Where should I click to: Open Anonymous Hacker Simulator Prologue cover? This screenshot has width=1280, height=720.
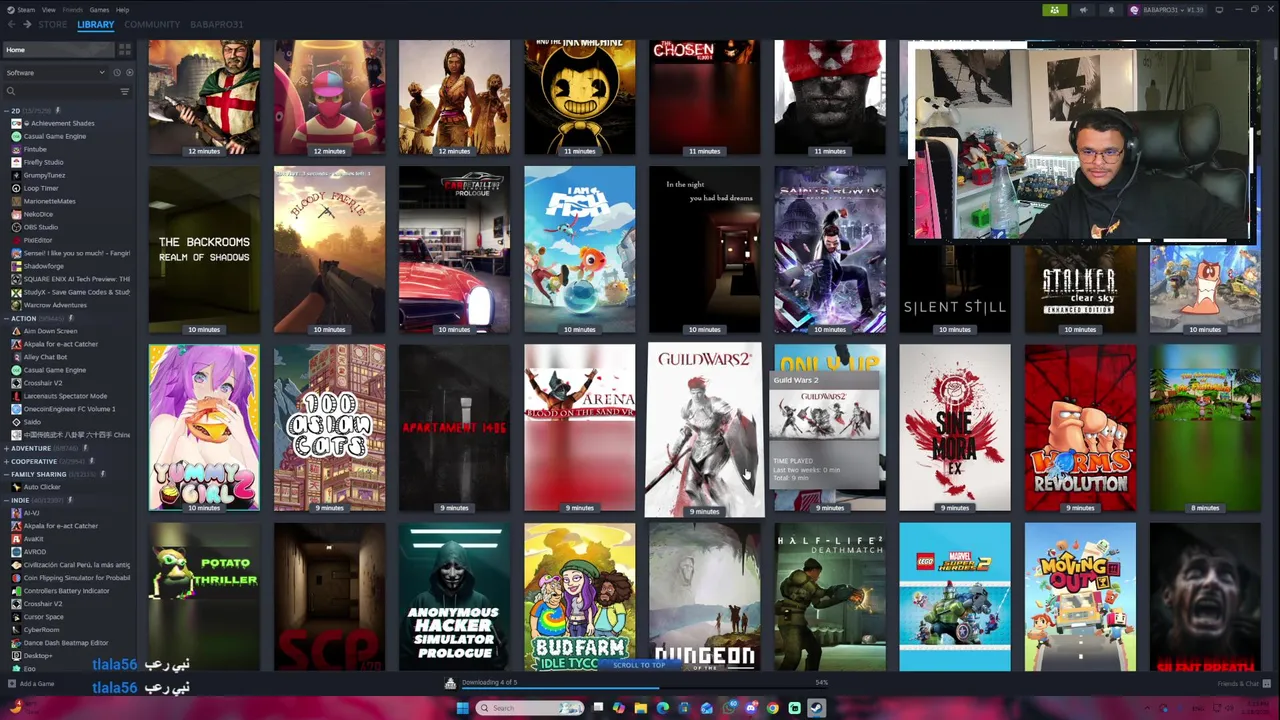coord(454,597)
